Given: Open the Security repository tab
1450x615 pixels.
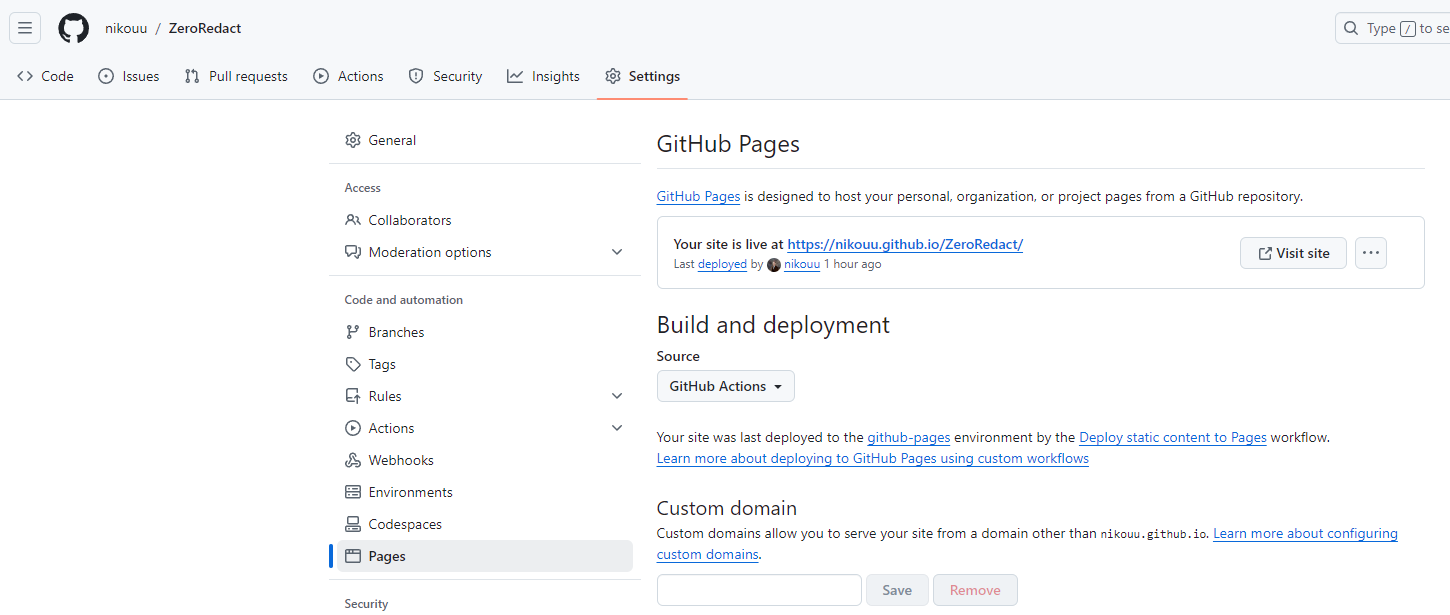Looking at the screenshot, I should (445, 76).
